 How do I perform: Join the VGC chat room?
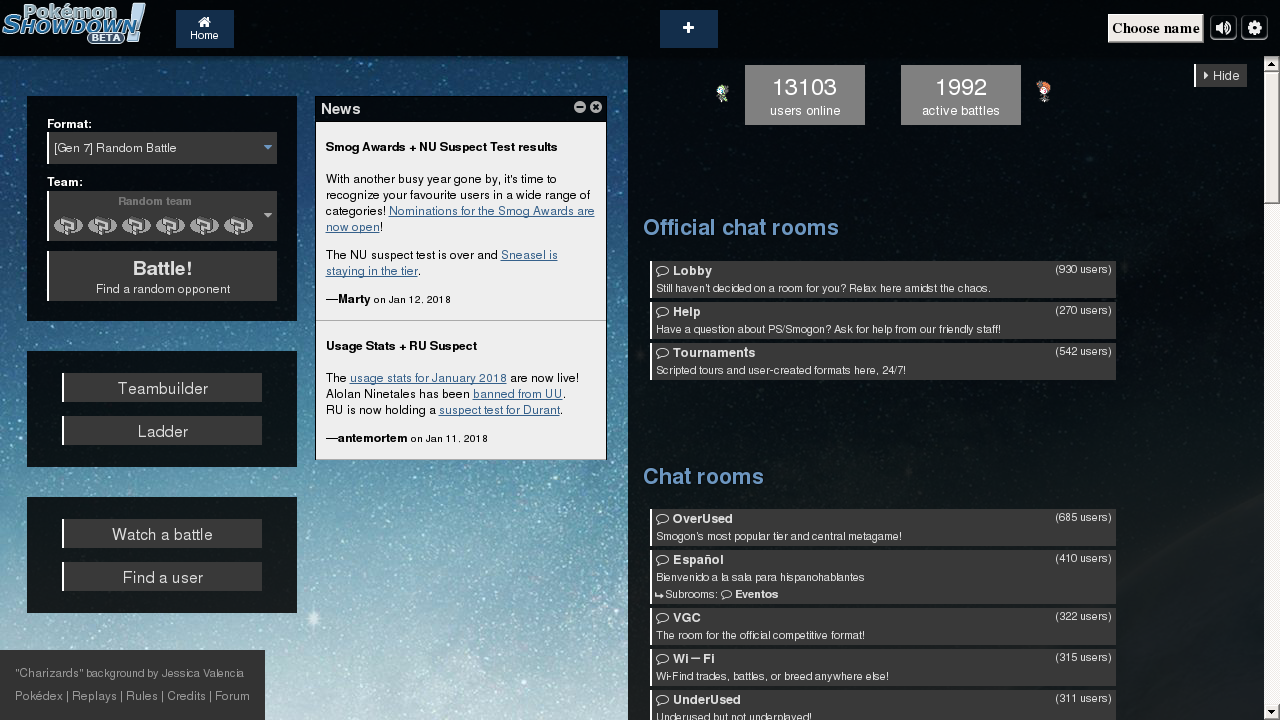tap(883, 626)
